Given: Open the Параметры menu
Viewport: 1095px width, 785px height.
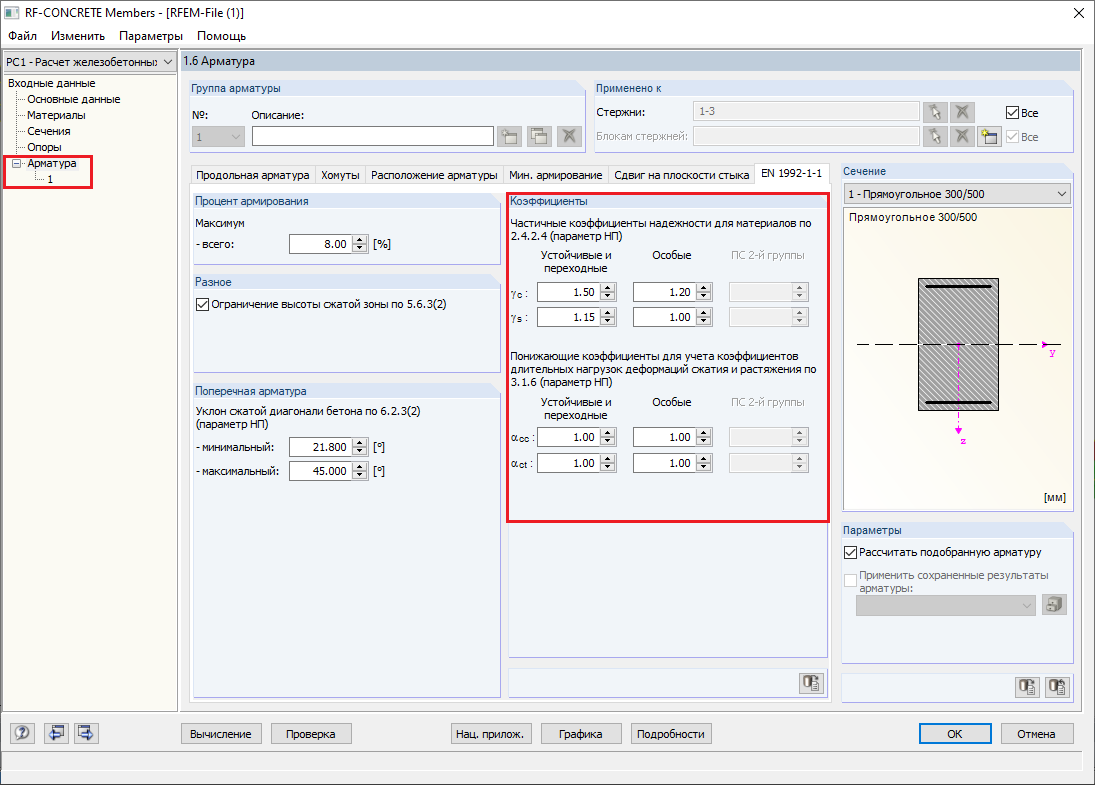Looking at the screenshot, I should [x=151, y=36].
